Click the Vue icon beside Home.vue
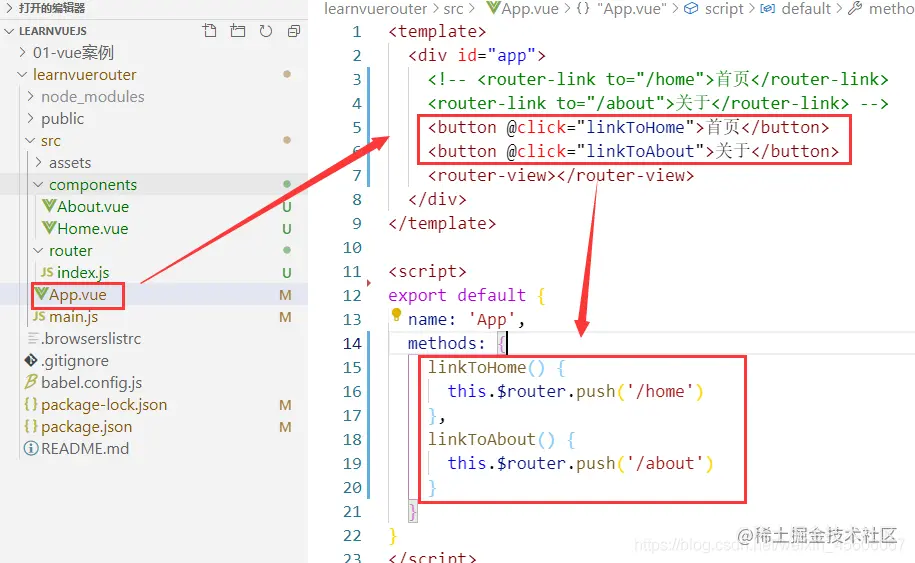Image resolution: width=915 pixels, height=563 pixels. 49,228
